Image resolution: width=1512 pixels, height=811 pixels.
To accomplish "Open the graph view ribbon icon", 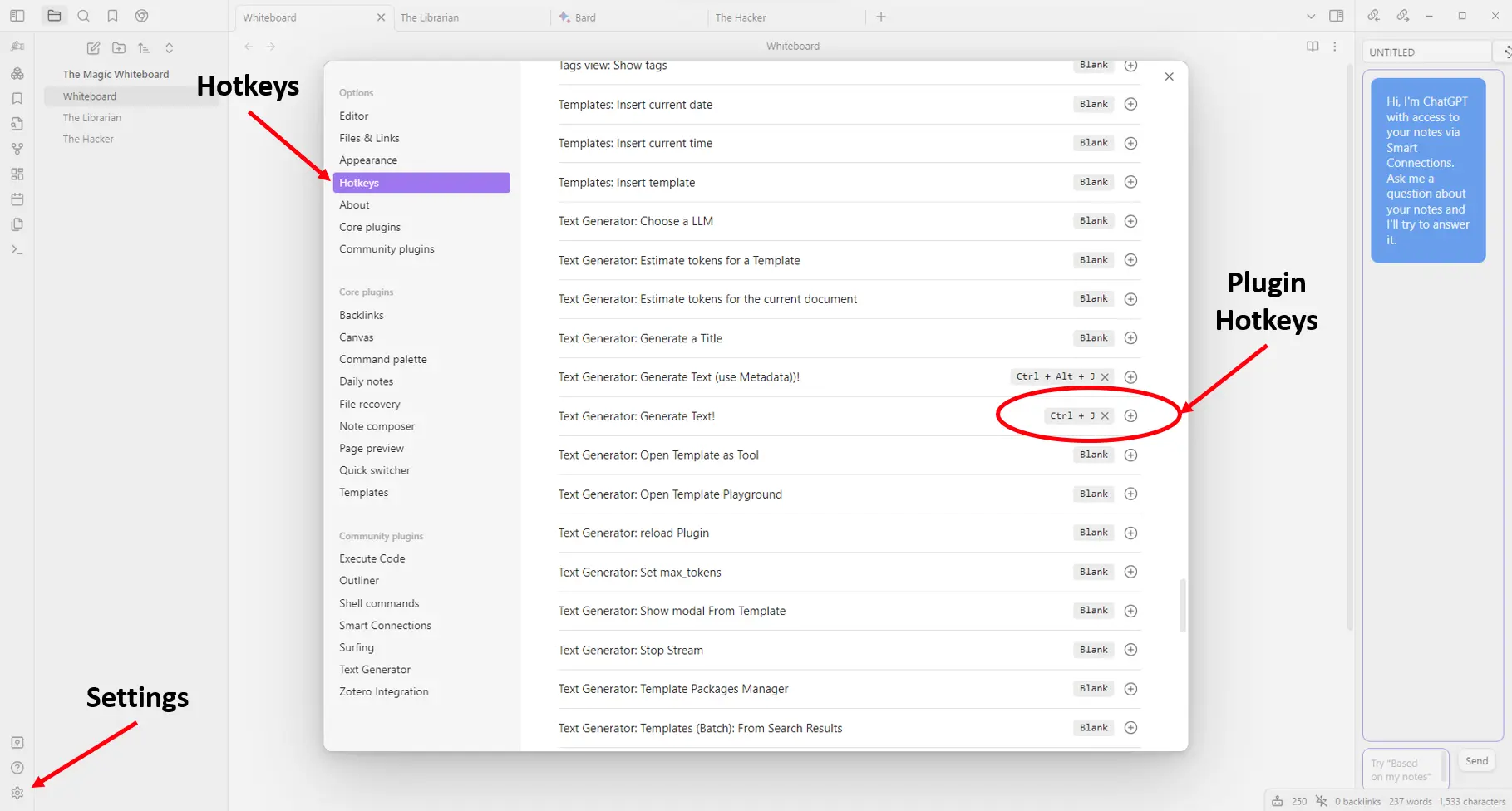I will 17,149.
